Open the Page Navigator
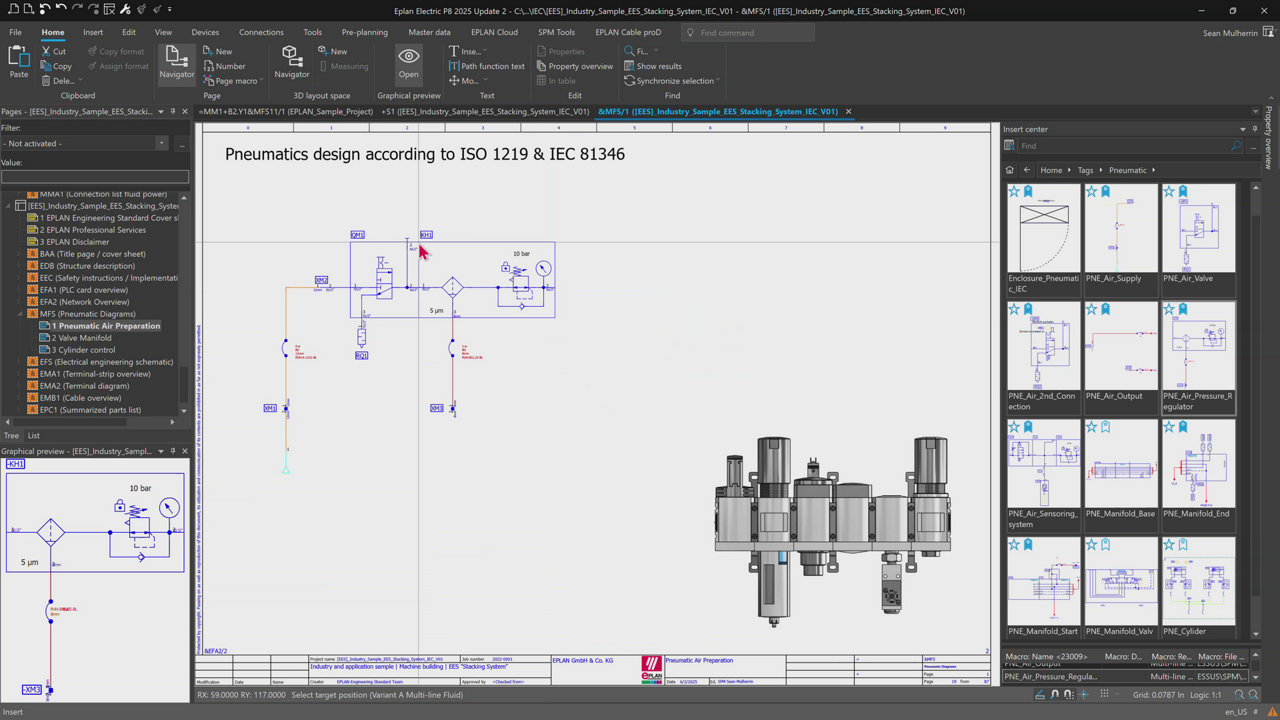Viewport: 1280px width, 720px height. [x=176, y=62]
